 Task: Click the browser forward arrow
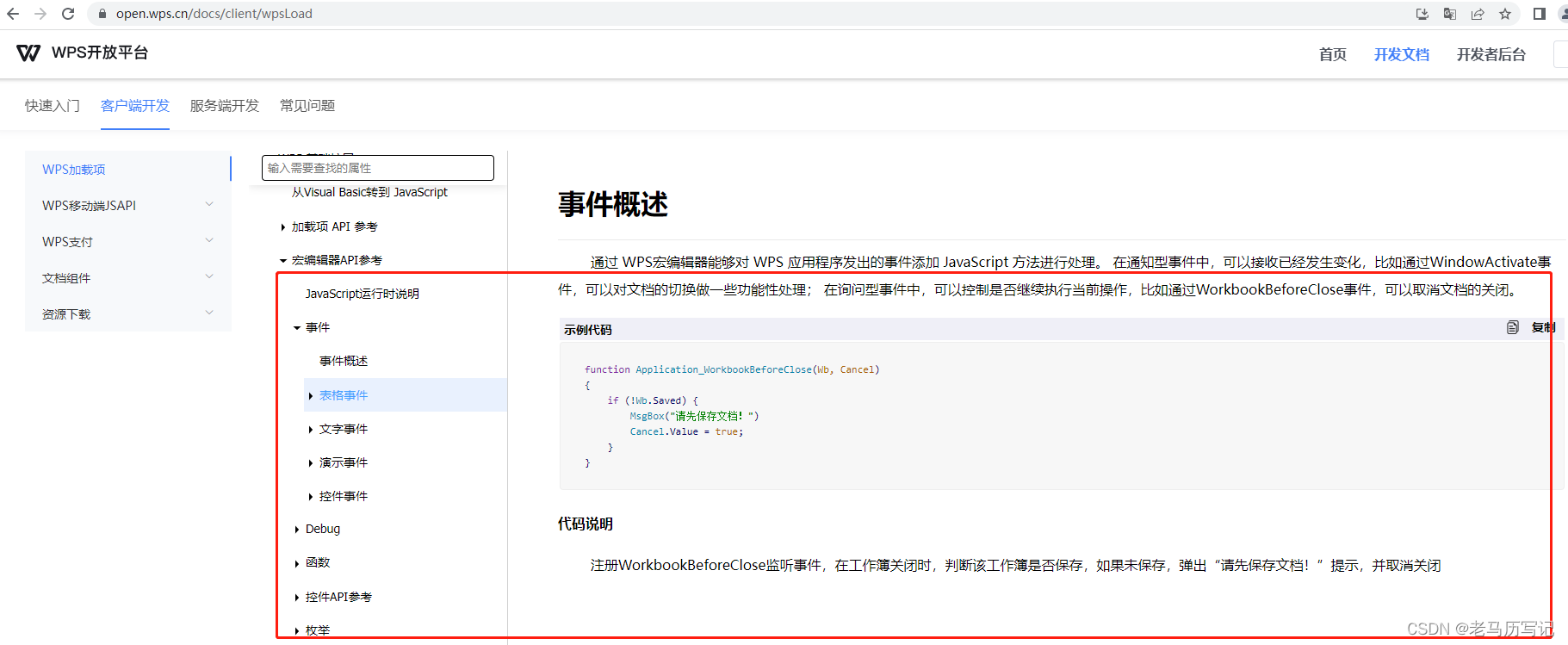point(40,14)
